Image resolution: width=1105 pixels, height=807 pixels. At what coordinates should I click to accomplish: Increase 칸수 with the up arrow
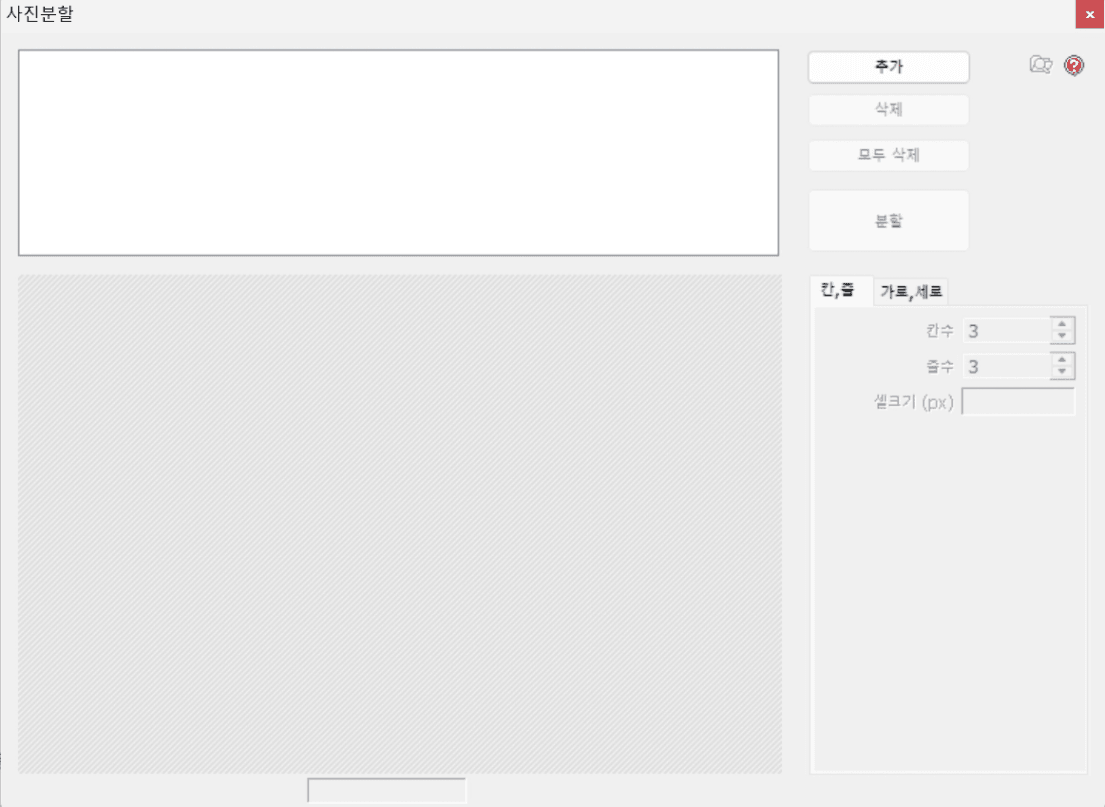pos(1062,324)
